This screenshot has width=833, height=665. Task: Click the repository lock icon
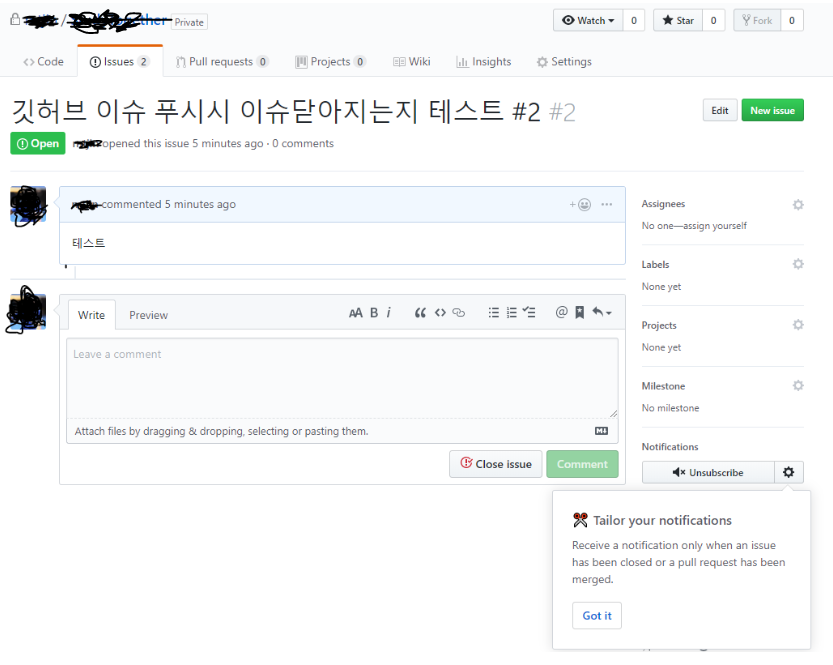tap(15, 20)
